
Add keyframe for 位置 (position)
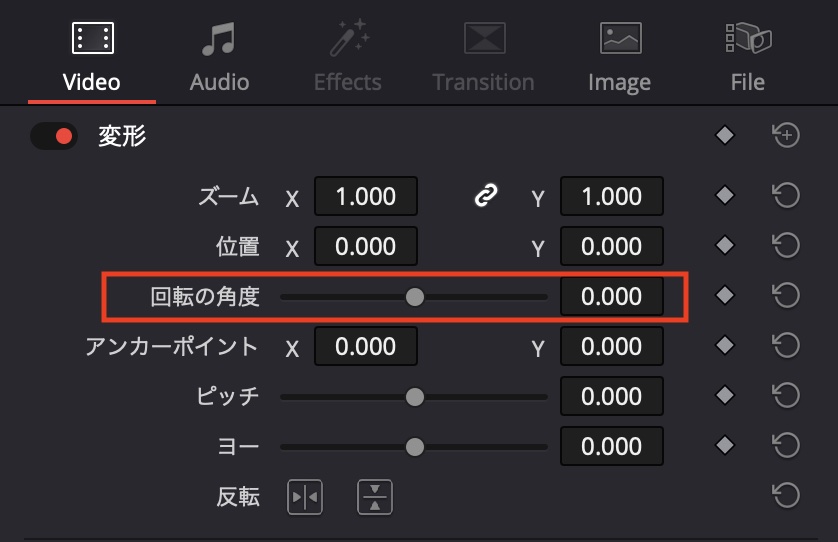tap(726, 246)
